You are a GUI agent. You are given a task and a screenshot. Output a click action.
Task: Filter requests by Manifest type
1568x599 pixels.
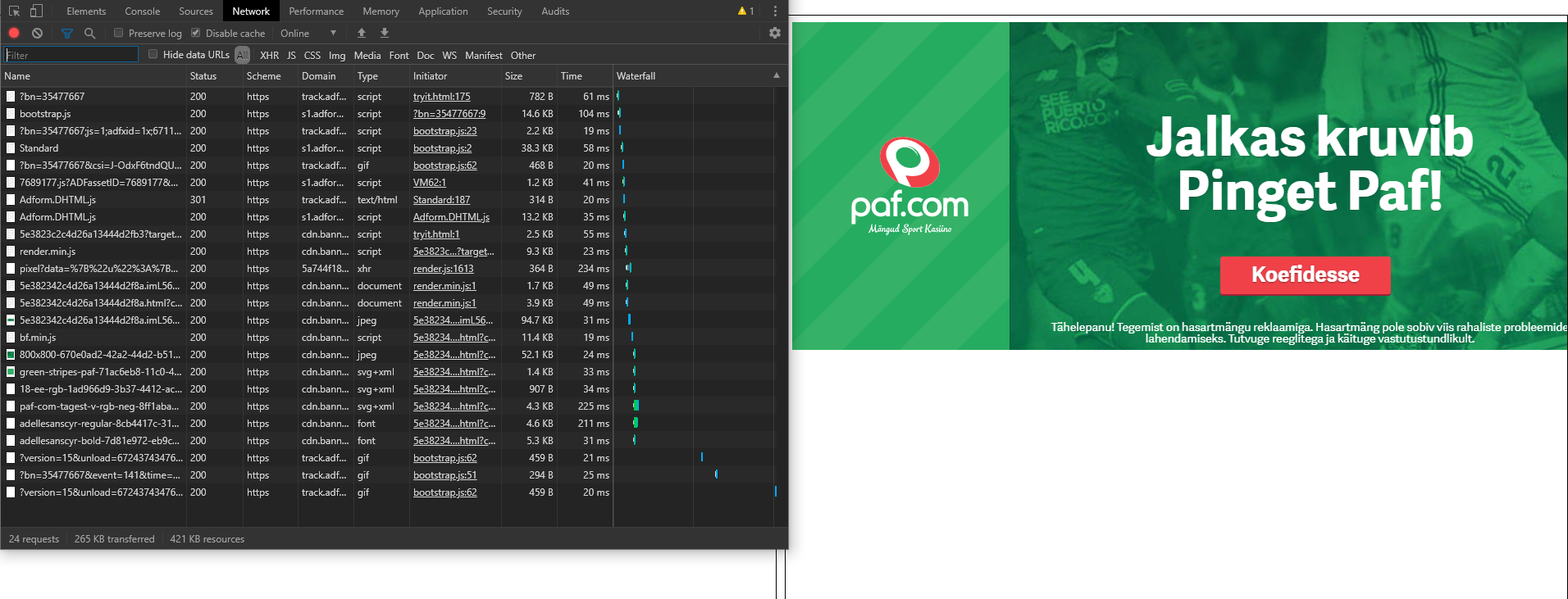484,55
